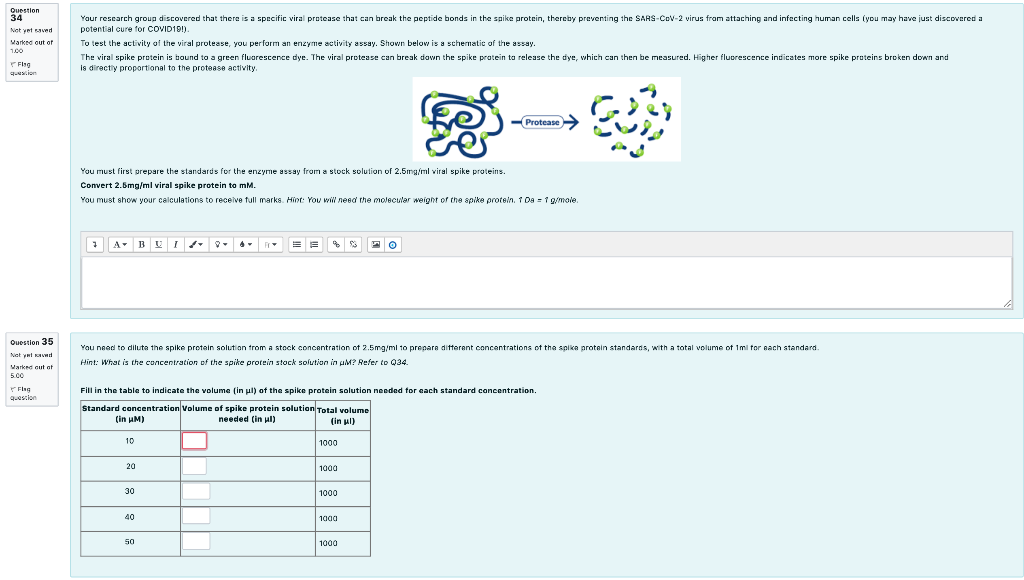
Task: Flag question 35
Action: 24,393
